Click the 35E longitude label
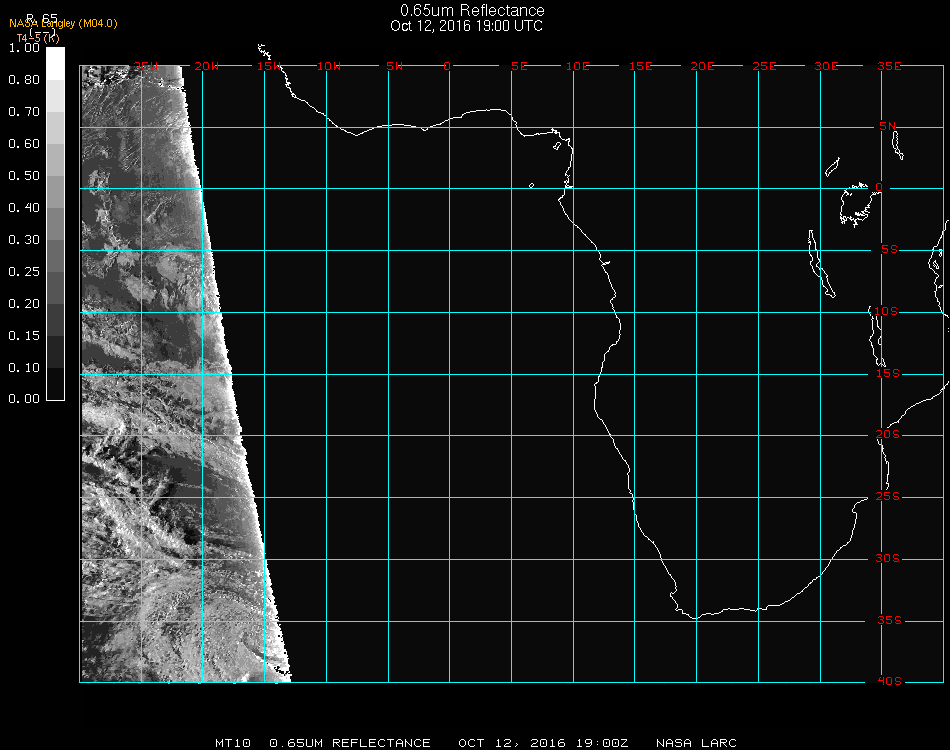The image size is (950, 750). pos(889,66)
